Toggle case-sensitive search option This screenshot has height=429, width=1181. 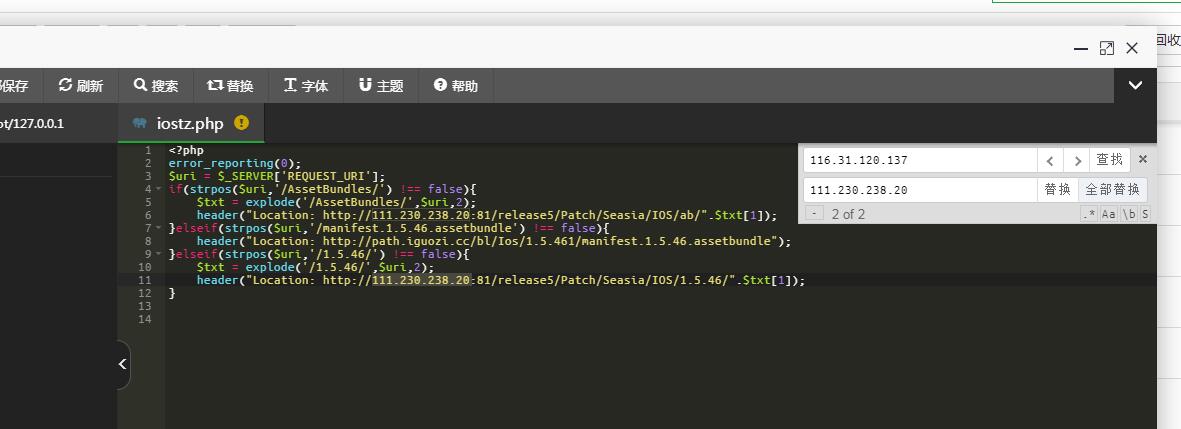tap(1109, 214)
